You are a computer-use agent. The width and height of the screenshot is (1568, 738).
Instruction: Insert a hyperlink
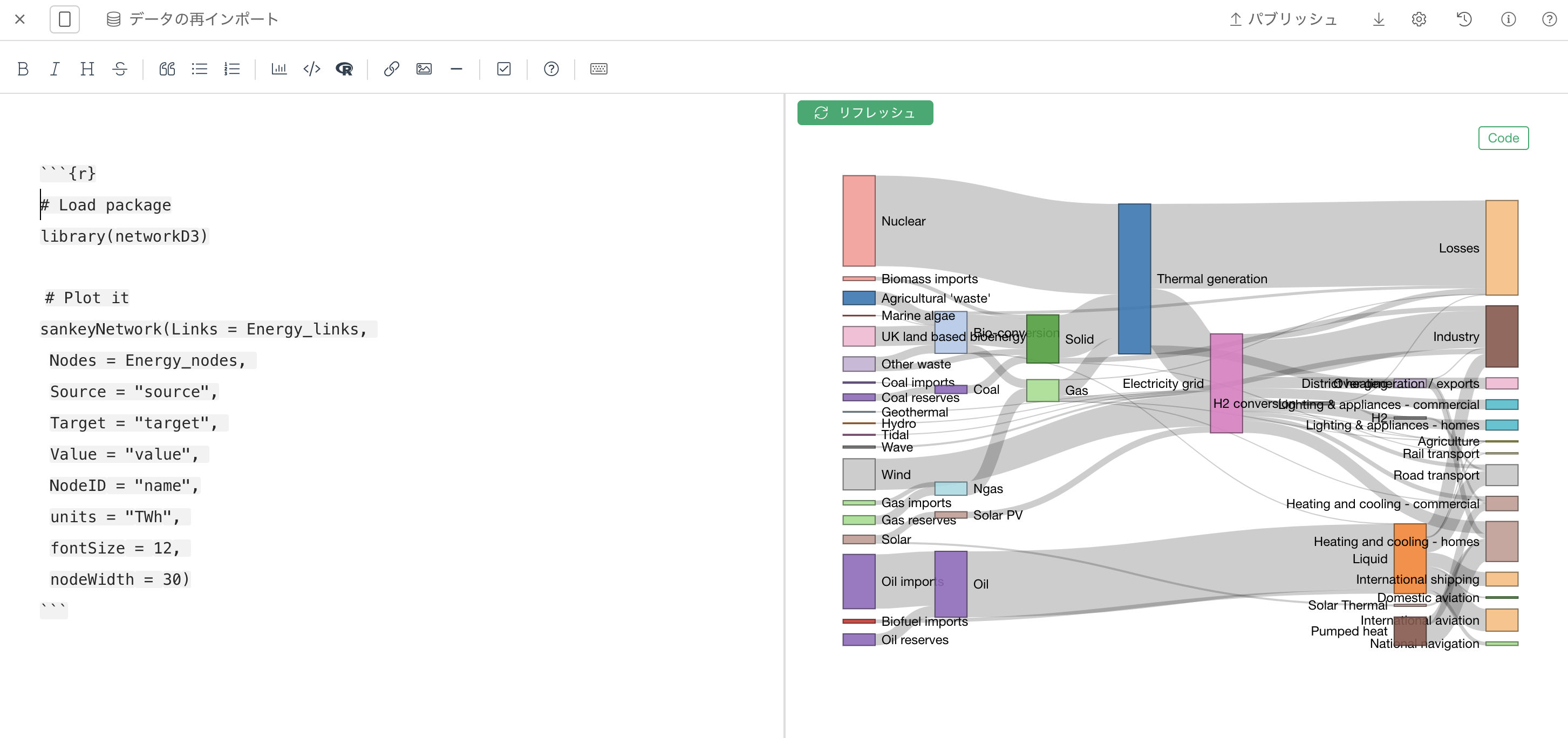[x=391, y=69]
